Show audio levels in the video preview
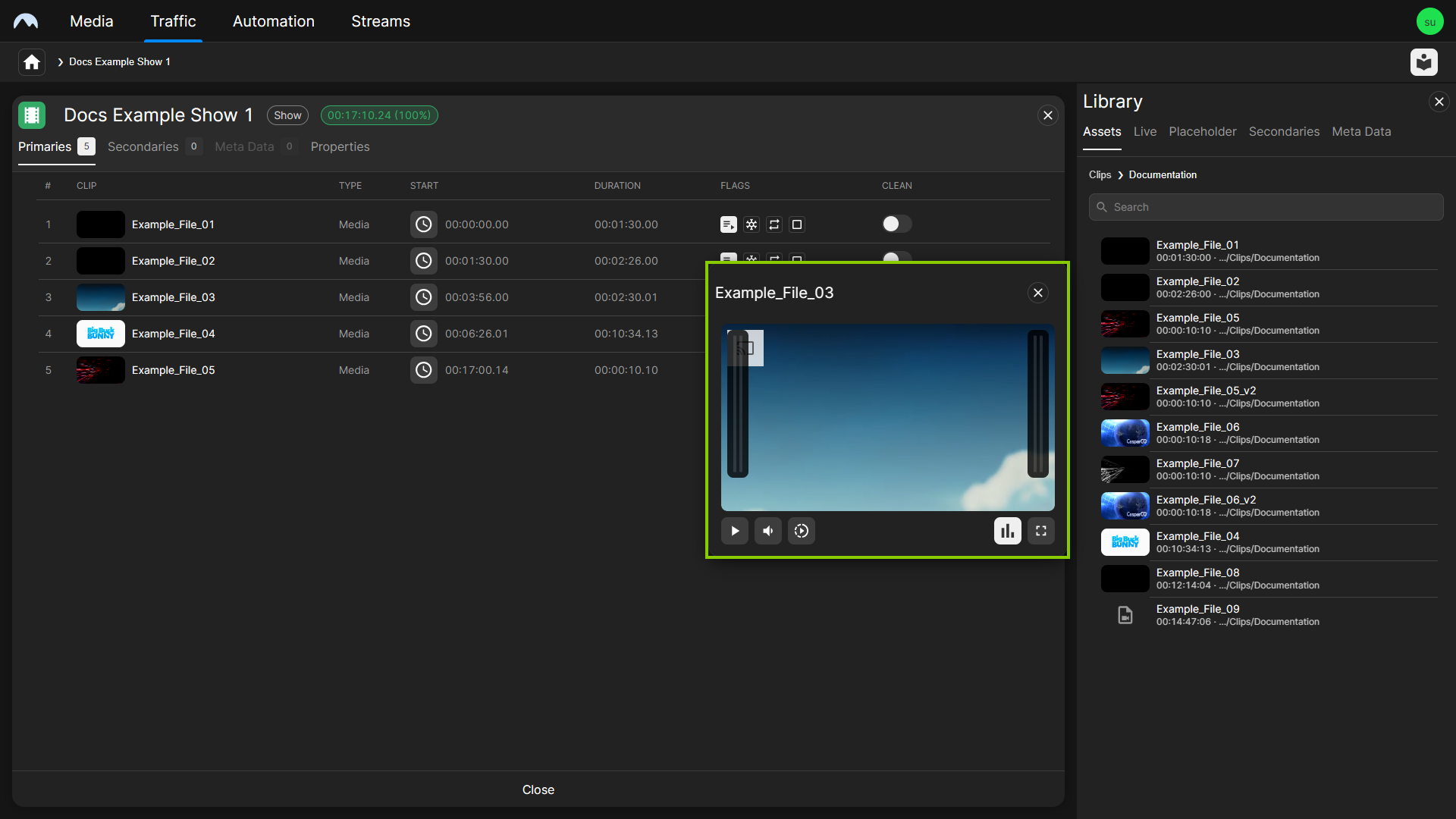Screen dimensions: 1456x819 [1007, 531]
